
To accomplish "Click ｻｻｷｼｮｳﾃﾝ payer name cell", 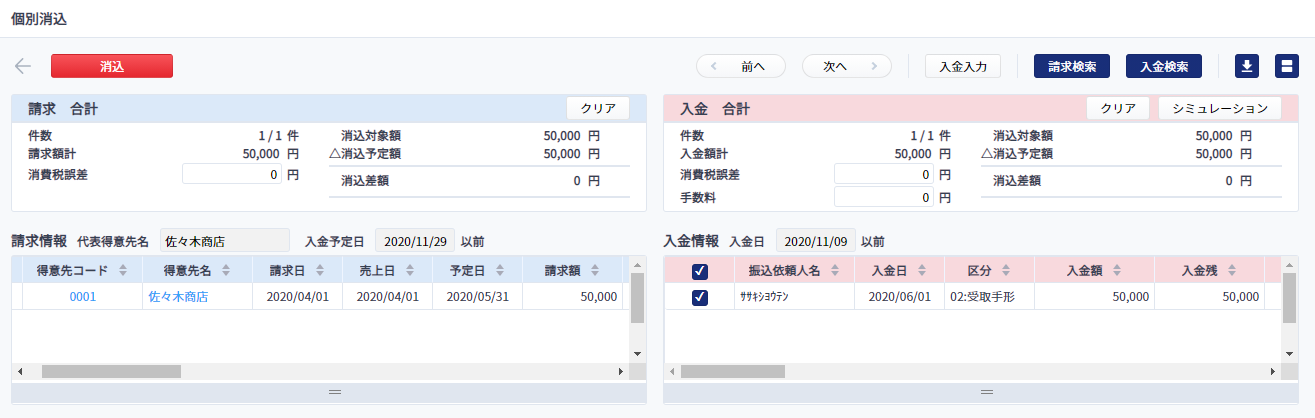I will (794, 297).
